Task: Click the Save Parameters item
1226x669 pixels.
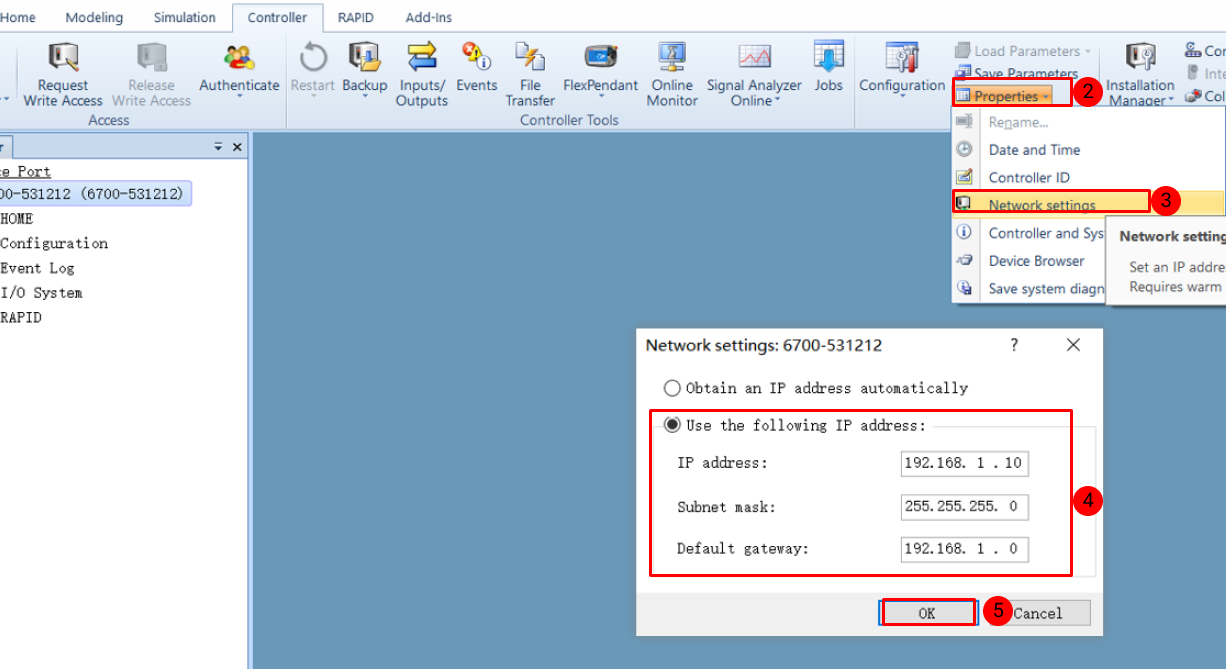Action: pyautogui.click(x=1017, y=73)
